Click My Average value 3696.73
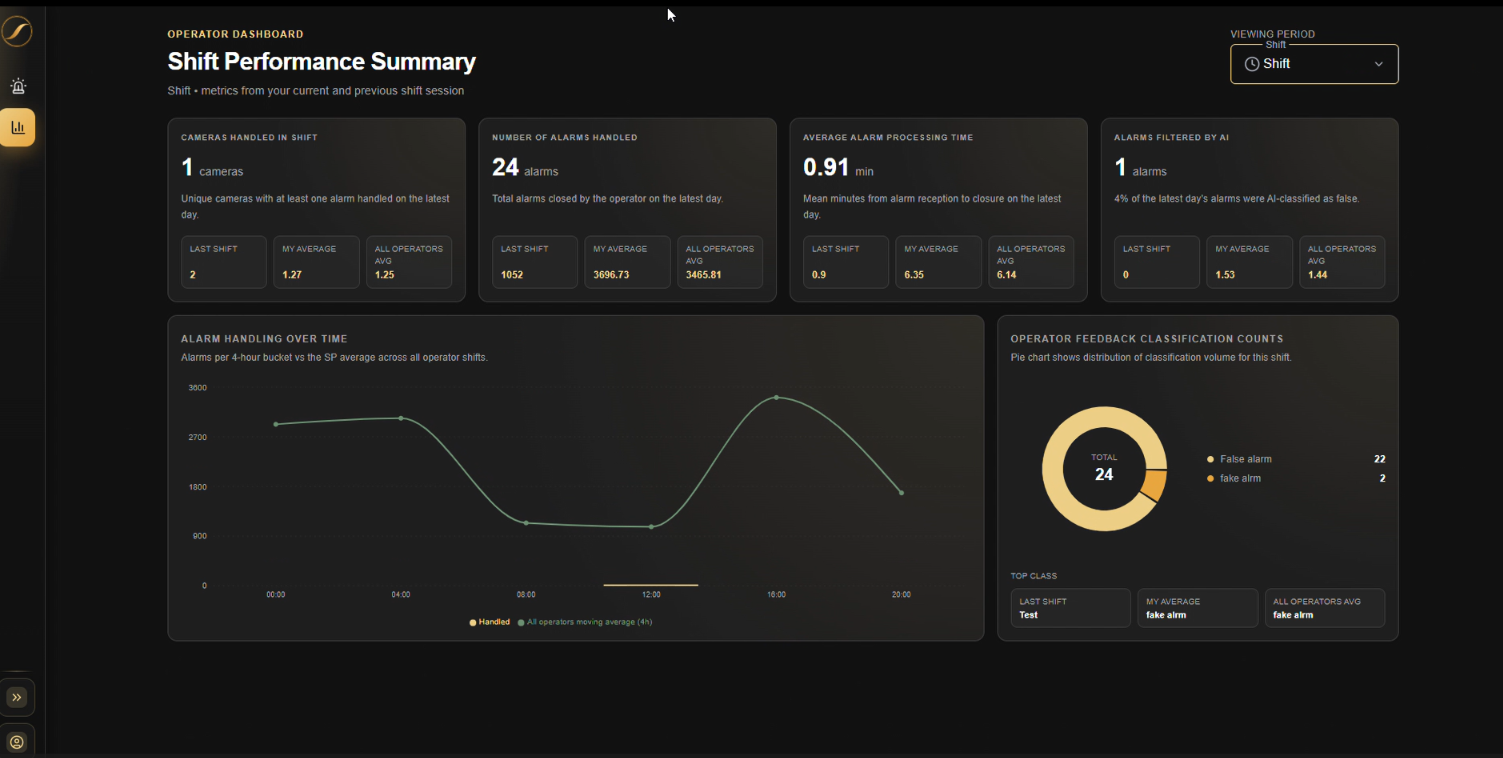 (x=611, y=274)
